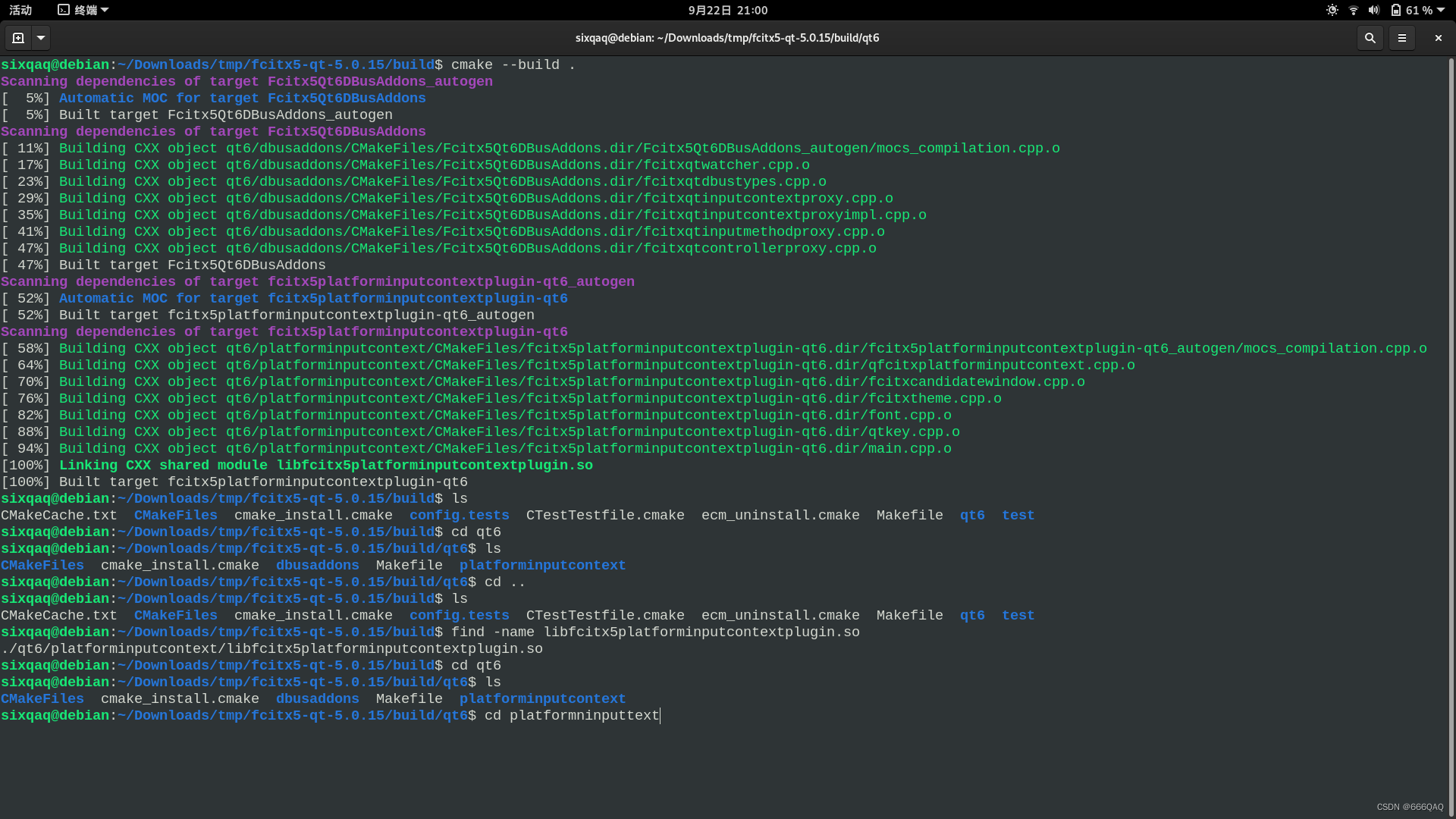The width and height of the screenshot is (1456, 819).
Task: Click the battery 61% indicator
Action: (1411, 10)
